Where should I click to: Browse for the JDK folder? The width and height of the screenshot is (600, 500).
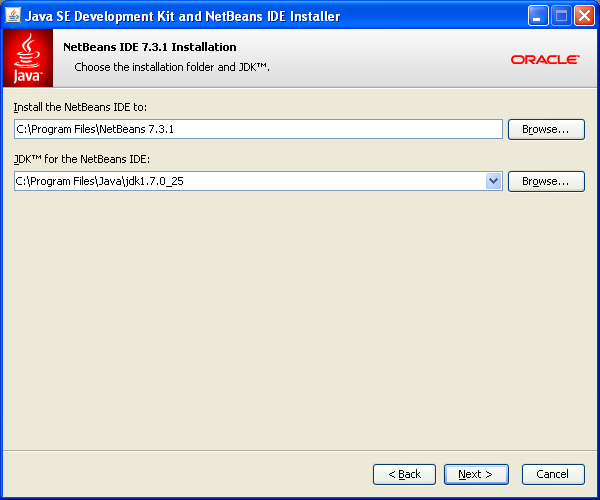point(546,181)
